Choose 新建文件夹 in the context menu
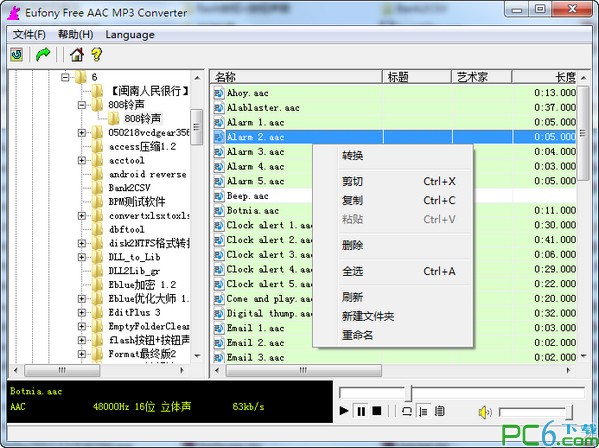Viewport: 599px width, 448px height. pyautogui.click(x=393, y=316)
